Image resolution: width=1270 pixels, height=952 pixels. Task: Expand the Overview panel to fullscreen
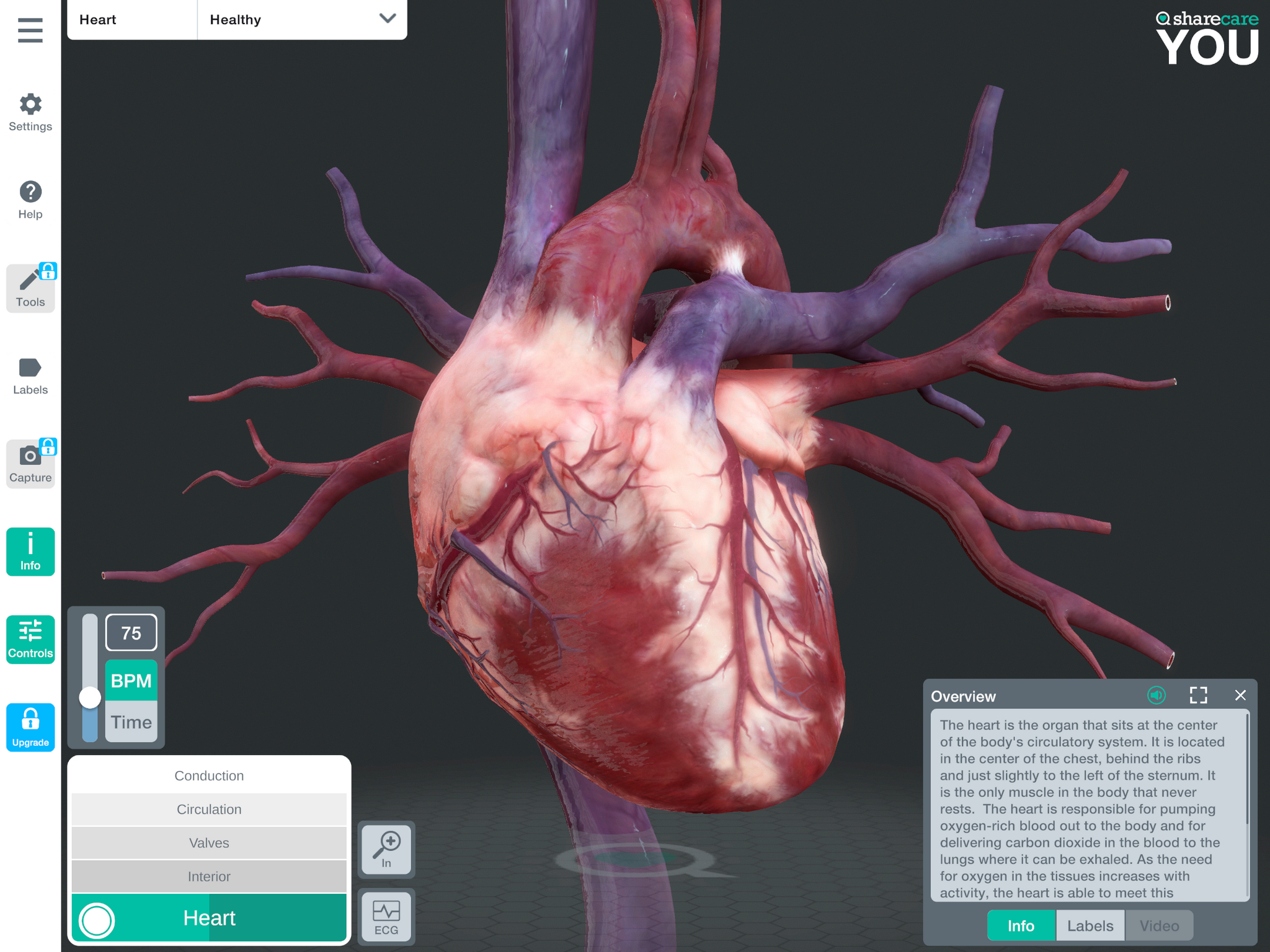click(1198, 695)
